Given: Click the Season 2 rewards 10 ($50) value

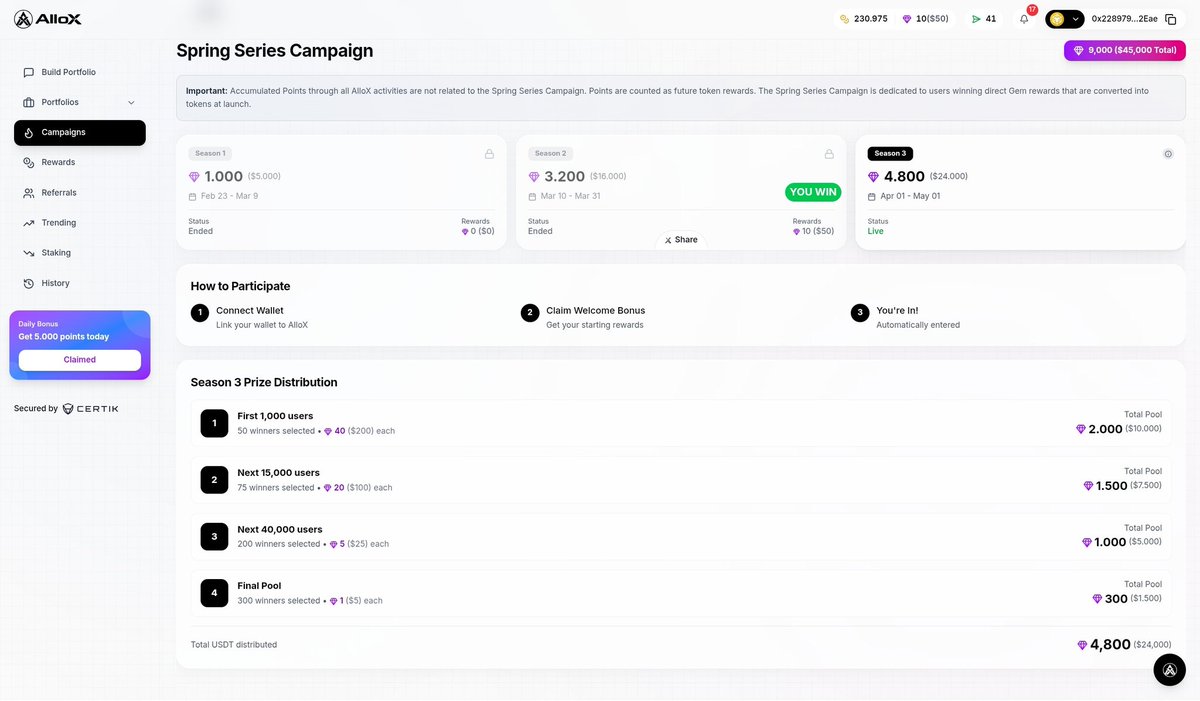Looking at the screenshot, I should [814, 231].
